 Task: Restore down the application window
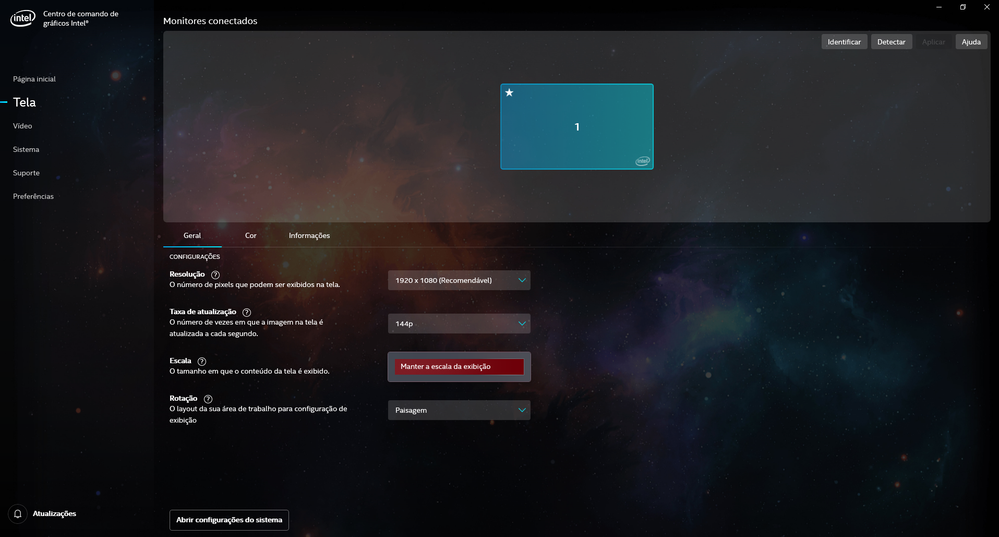[x=963, y=7]
